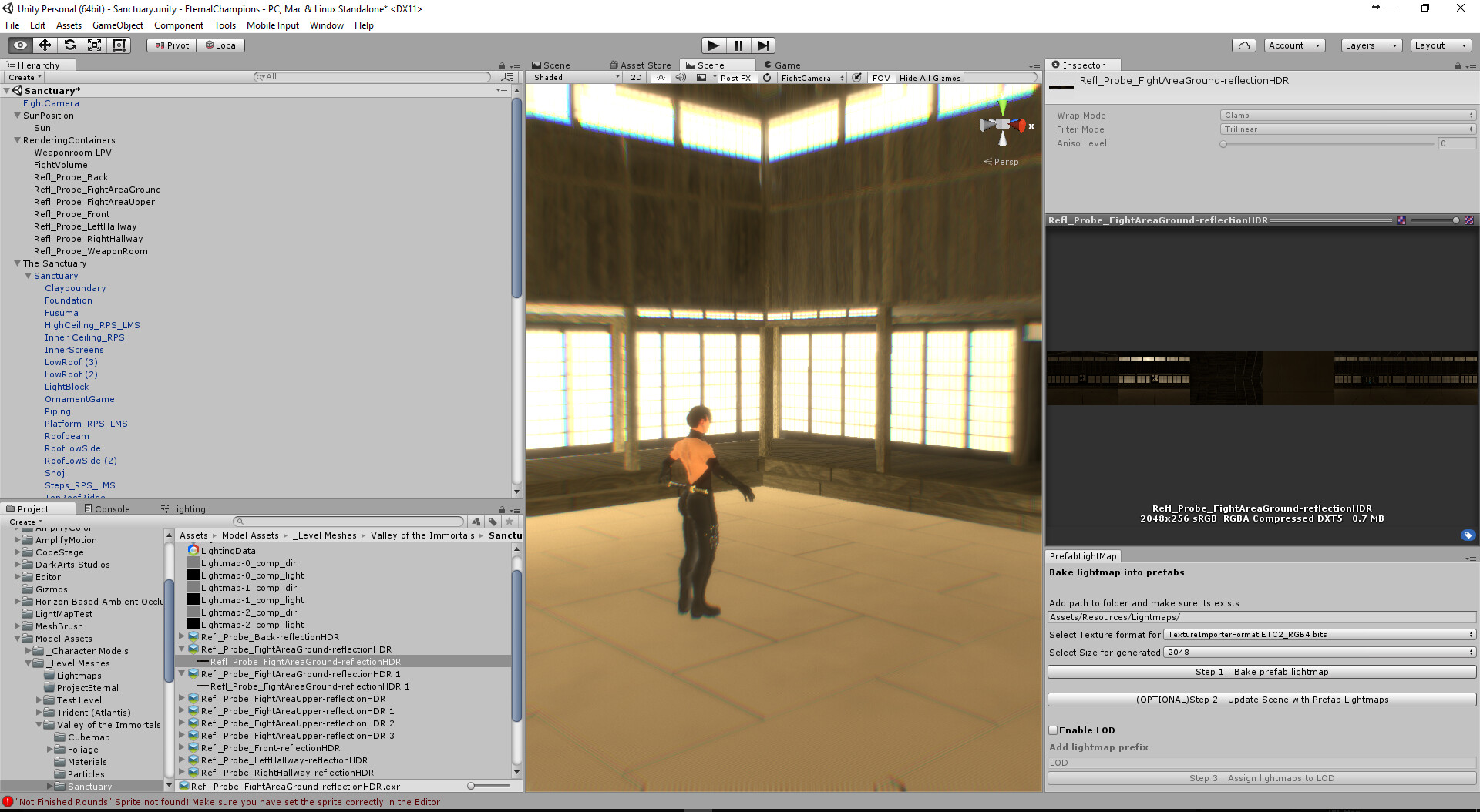
Task: Select the Rotate tool
Action: click(70, 45)
